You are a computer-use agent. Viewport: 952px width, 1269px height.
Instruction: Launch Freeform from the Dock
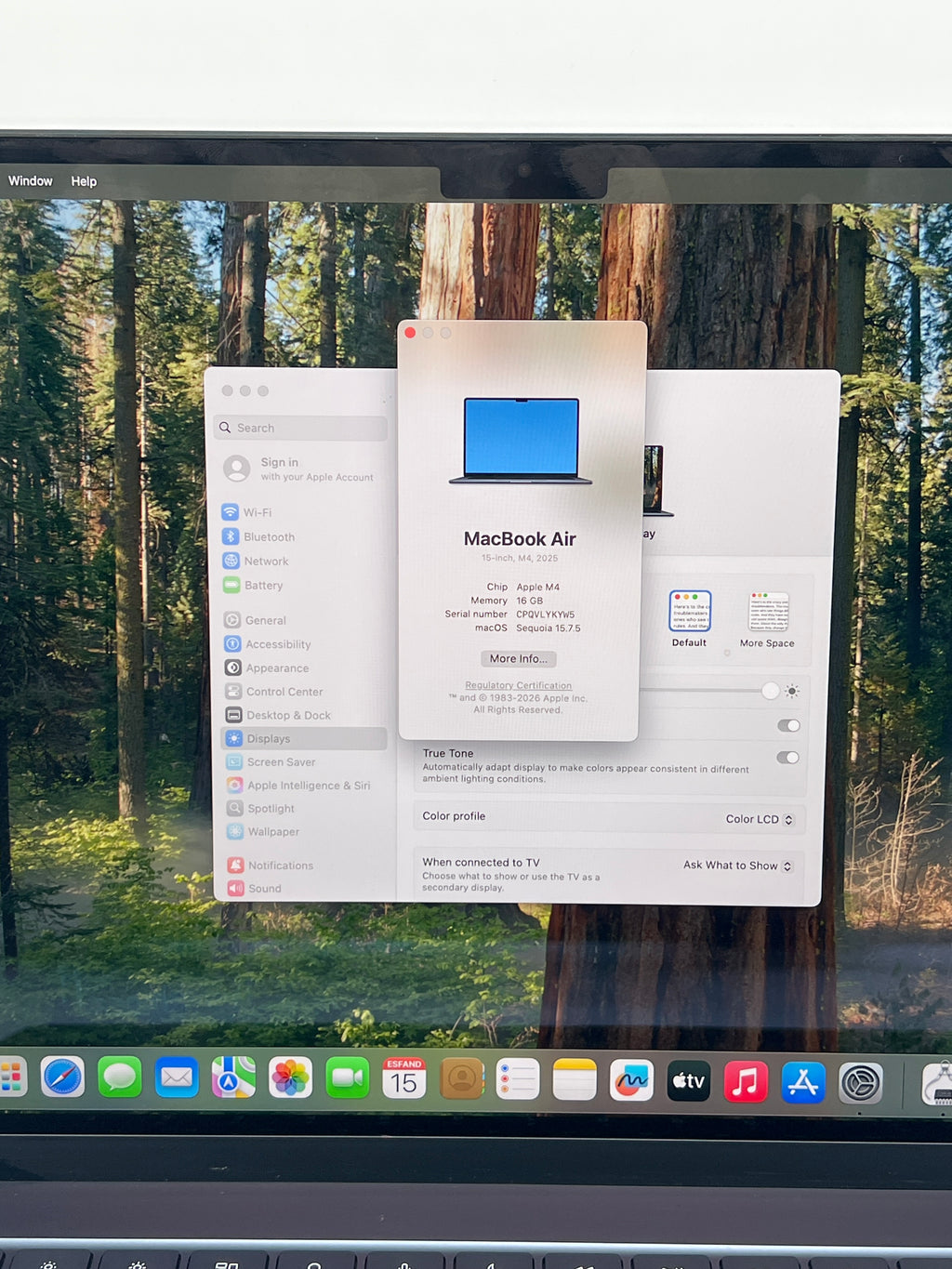(x=631, y=1080)
